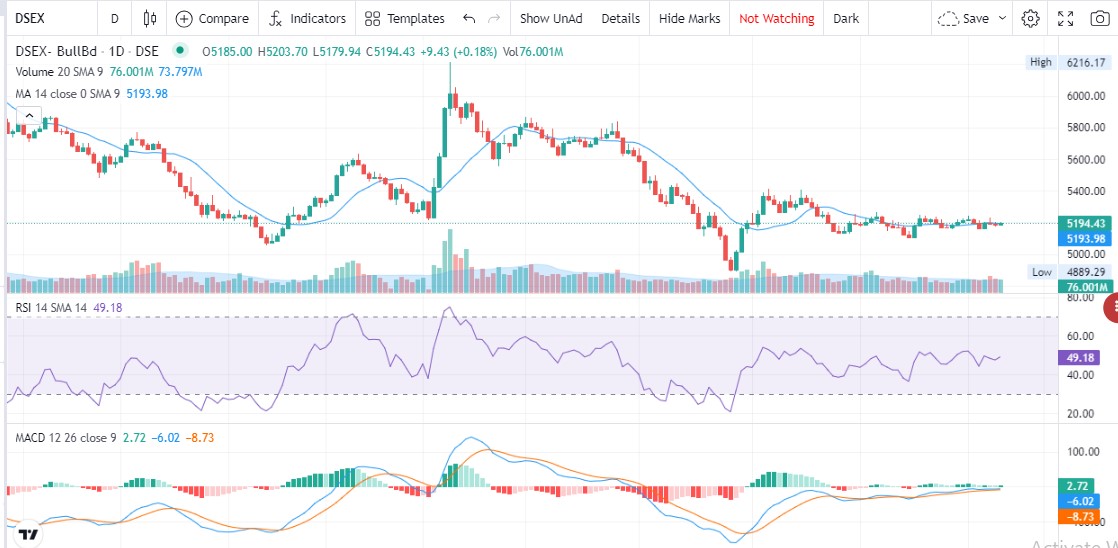Collapse indicator legend with chevron button

29,115
